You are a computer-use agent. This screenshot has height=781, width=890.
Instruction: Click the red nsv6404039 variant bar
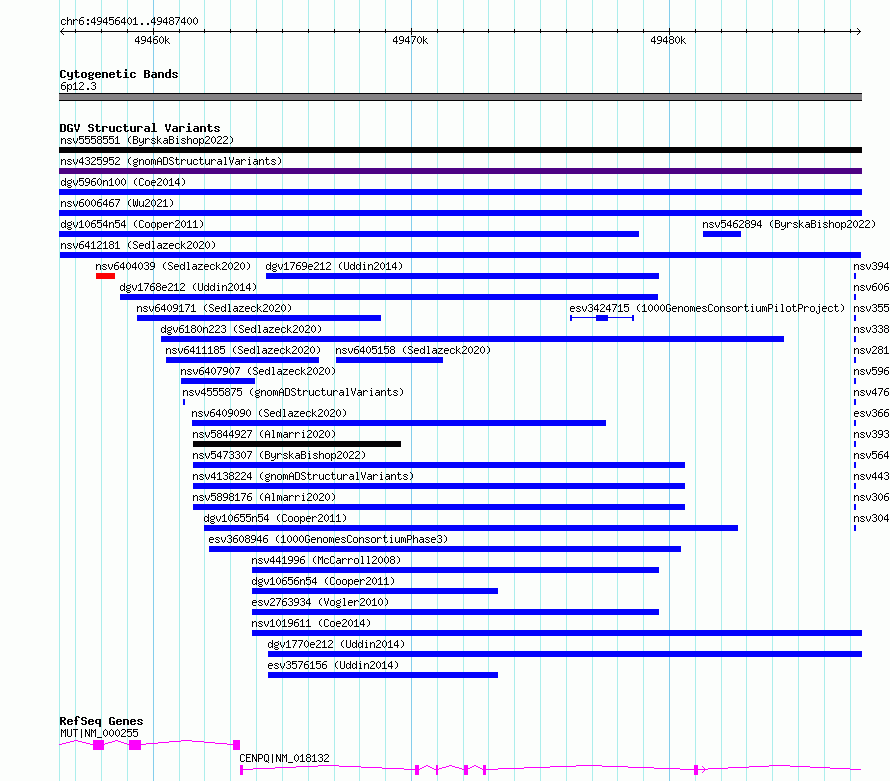click(106, 276)
